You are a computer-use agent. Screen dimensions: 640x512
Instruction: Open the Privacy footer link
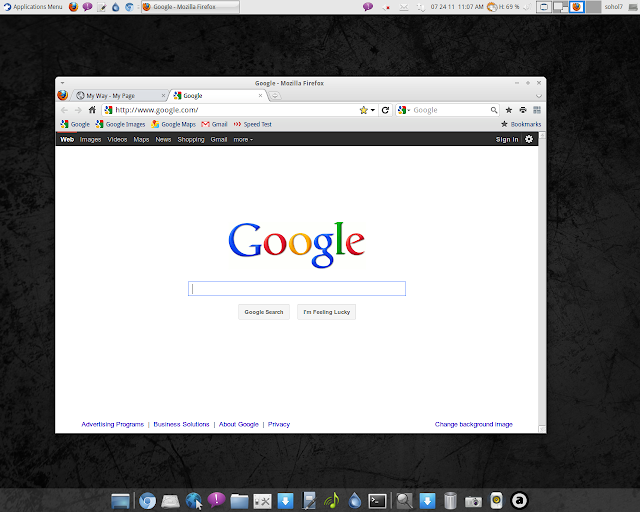point(279,424)
